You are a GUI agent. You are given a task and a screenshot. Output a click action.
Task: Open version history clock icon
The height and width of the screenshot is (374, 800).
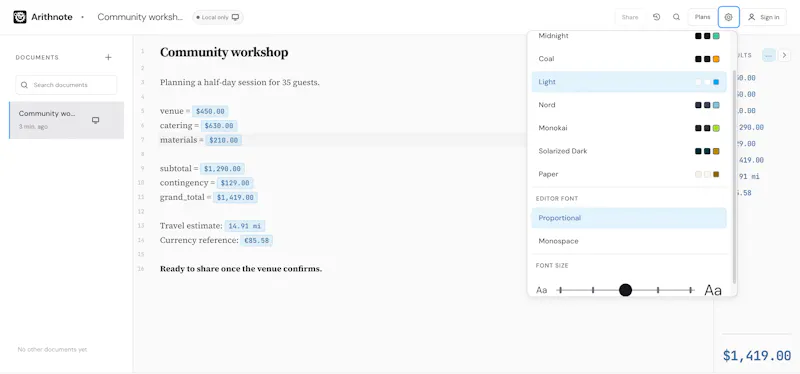[x=657, y=17]
